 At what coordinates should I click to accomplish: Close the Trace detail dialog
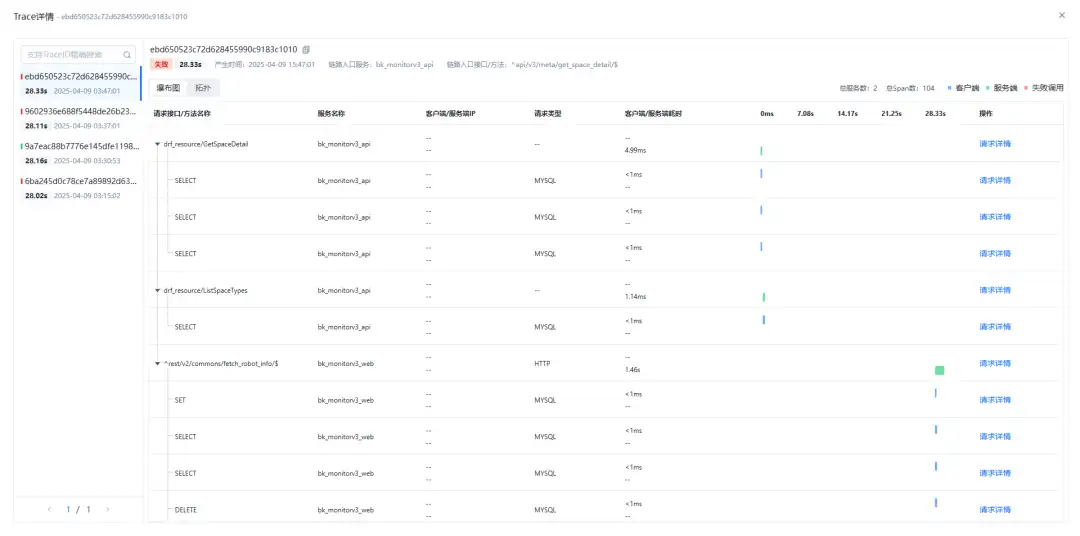1061,15
